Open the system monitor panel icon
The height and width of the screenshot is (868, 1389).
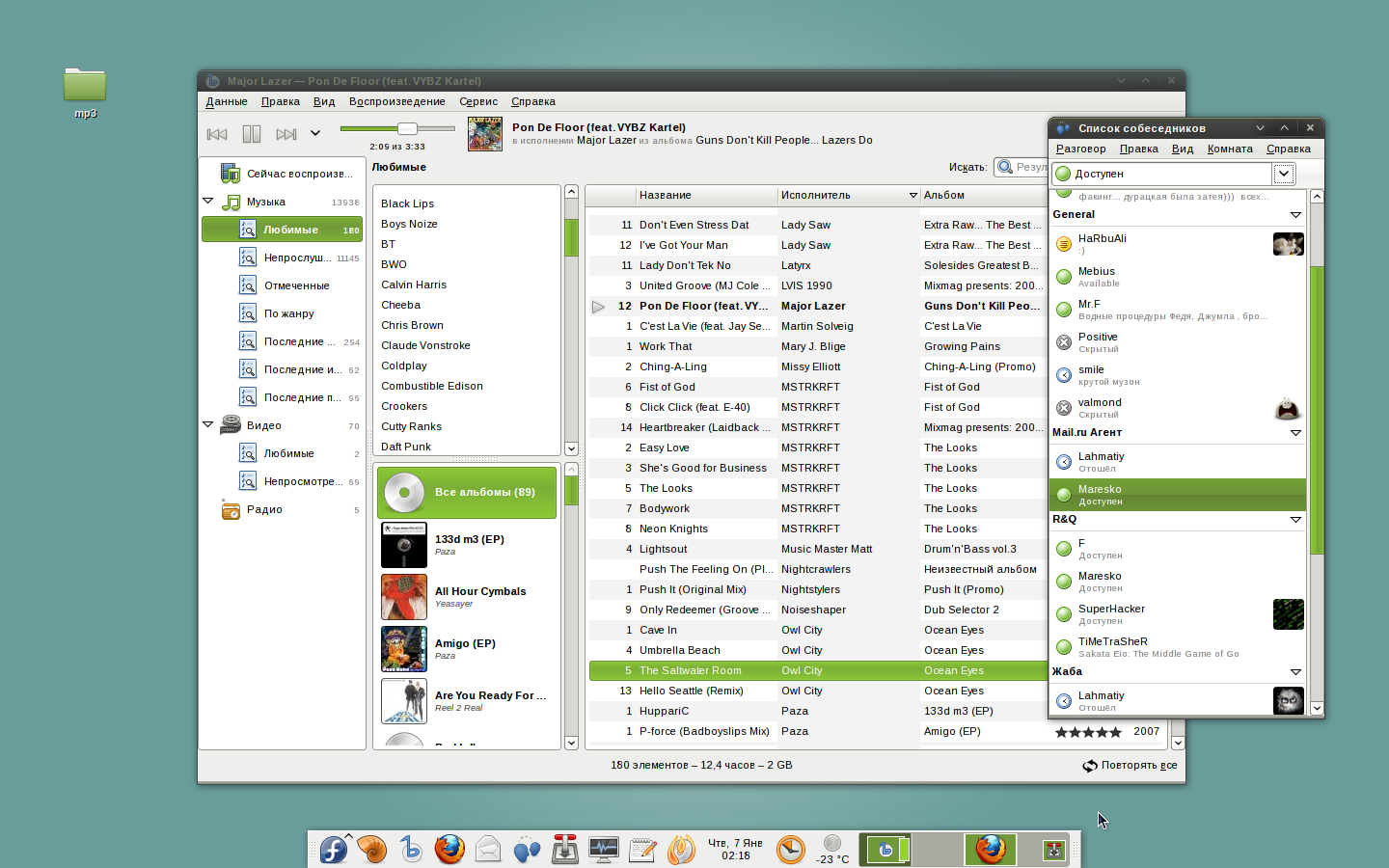pos(604,850)
